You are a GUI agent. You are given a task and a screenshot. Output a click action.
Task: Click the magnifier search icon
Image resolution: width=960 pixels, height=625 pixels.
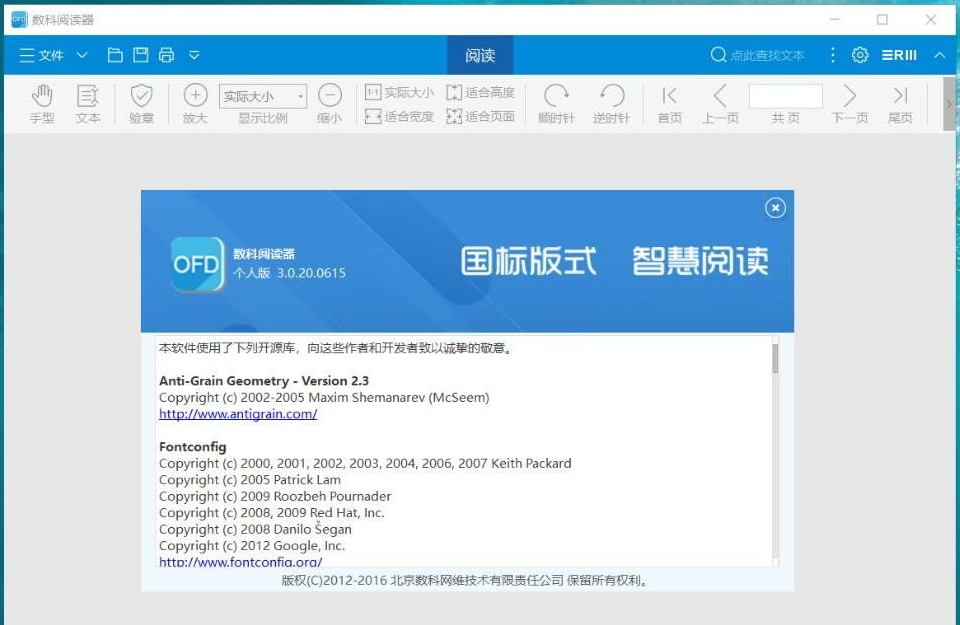pyautogui.click(x=718, y=55)
